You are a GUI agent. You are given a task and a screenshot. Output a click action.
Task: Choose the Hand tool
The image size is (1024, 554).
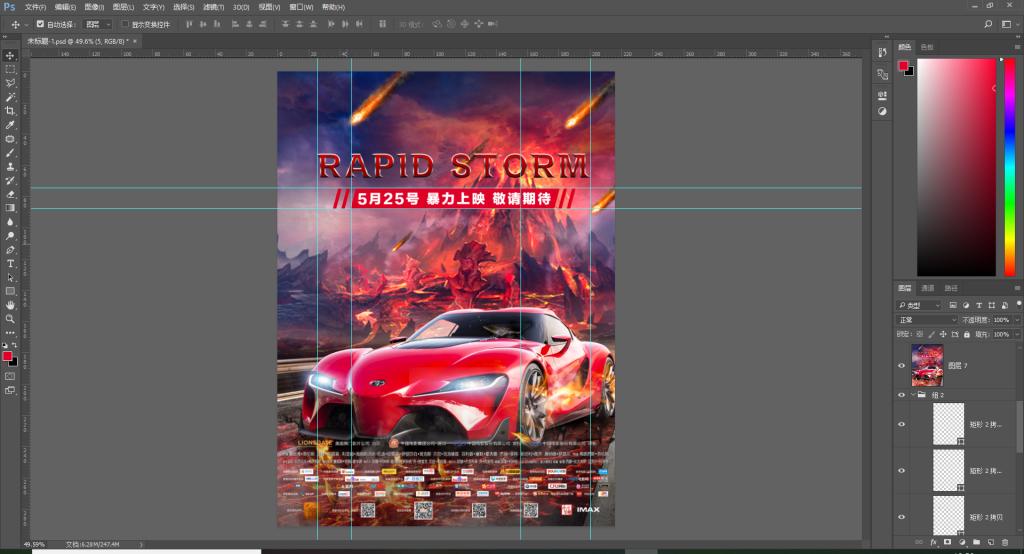pyautogui.click(x=10, y=305)
